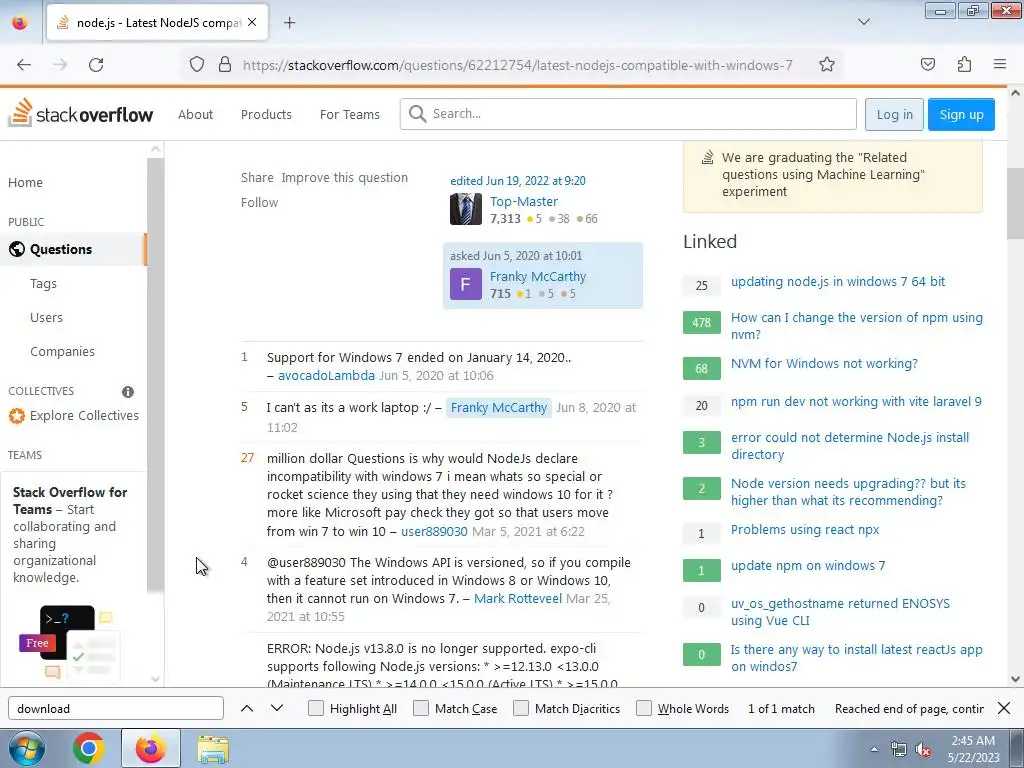Screen dimensions: 1024x768
Task: Click Top-Master's avatar image
Action: (466, 209)
